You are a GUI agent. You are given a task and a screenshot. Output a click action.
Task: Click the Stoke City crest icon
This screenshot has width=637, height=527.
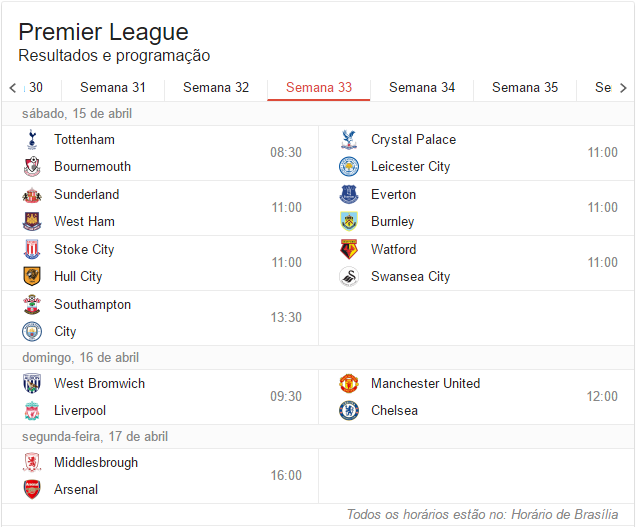pos(32,250)
